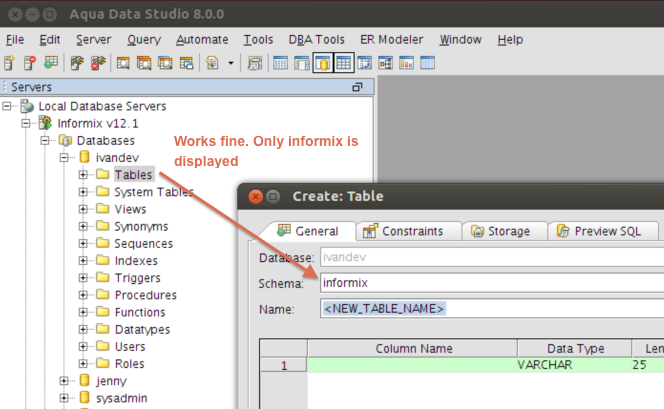Click the ER diagram nodes toolbar icon
664x409 pixels.
(x=385, y=63)
